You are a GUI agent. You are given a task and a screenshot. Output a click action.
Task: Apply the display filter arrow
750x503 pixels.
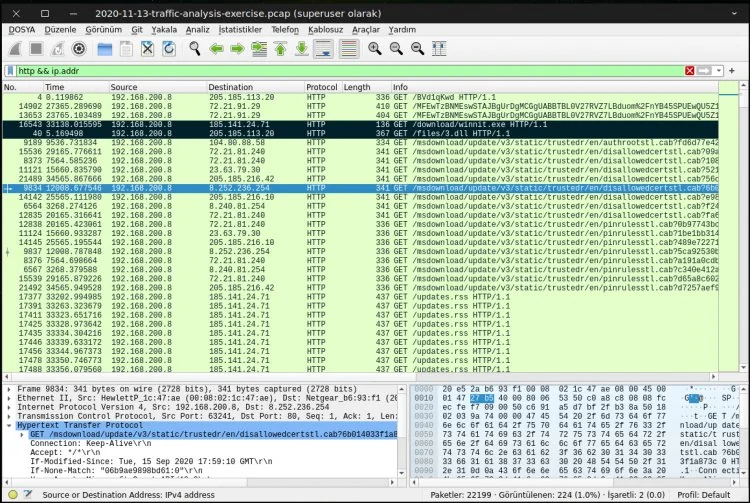(x=704, y=71)
